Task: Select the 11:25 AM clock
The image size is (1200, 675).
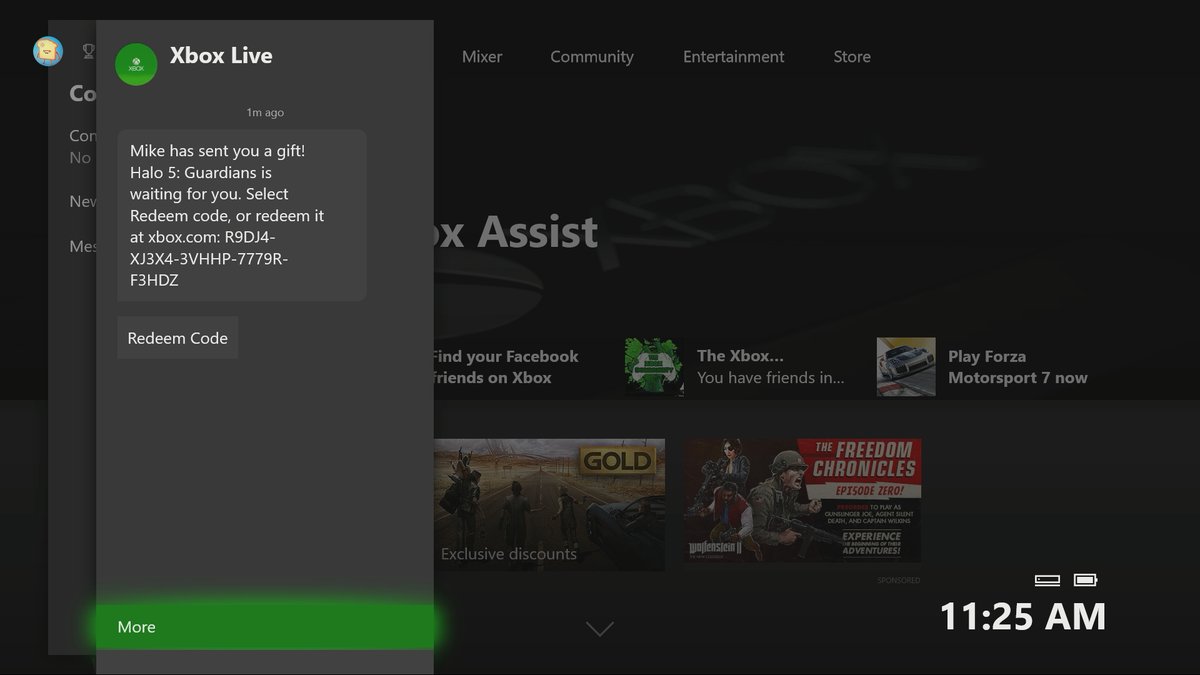Action: click(x=1023, y=616)
